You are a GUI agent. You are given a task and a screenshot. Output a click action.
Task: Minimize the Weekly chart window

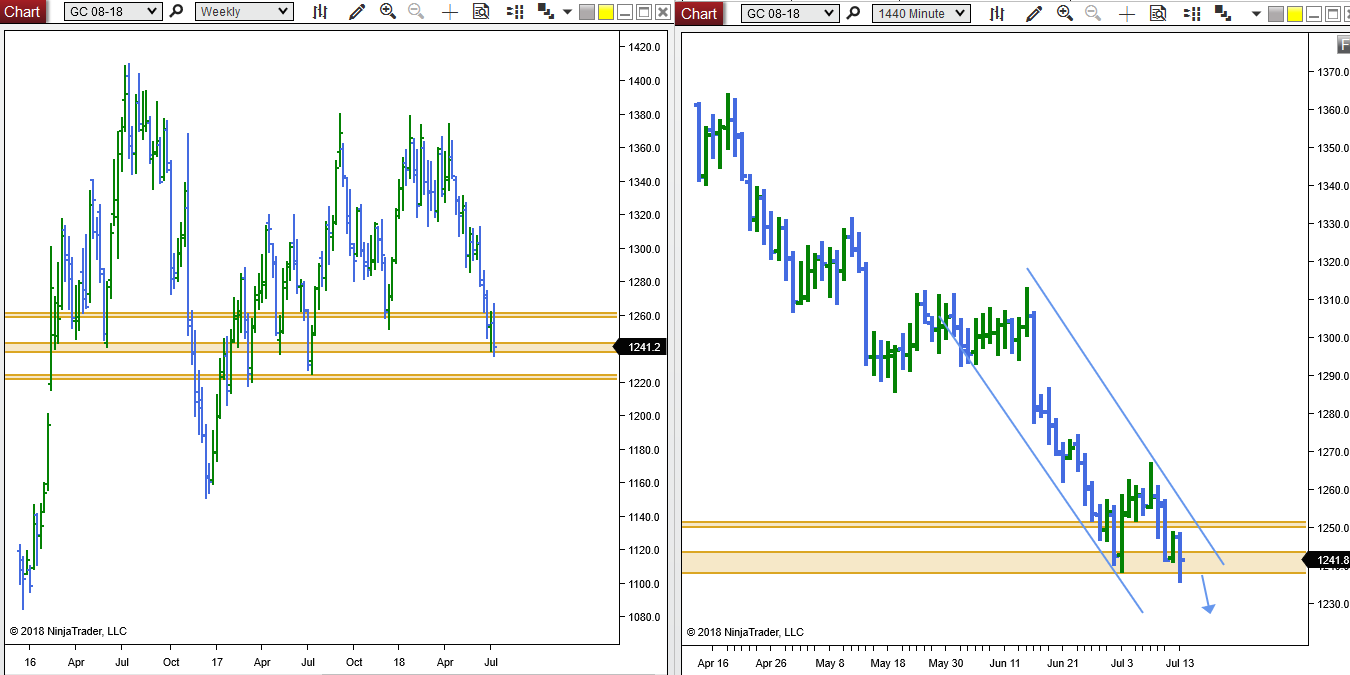click(x=625, y=12)
